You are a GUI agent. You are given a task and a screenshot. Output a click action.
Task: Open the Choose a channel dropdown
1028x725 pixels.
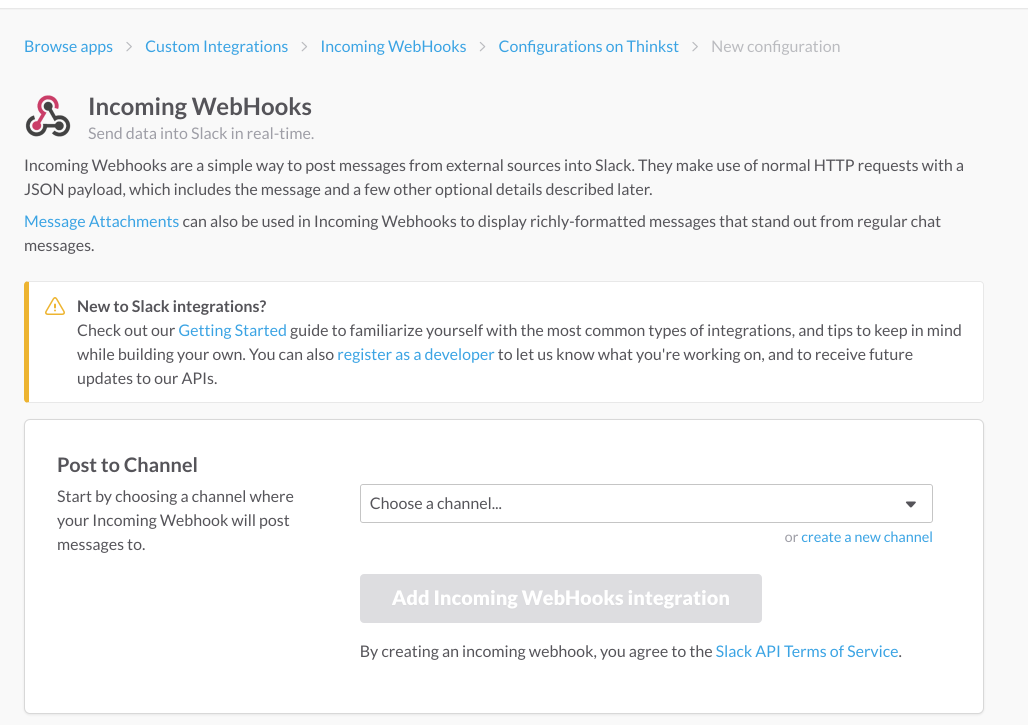pyautogui.click(x=645, y=504)
